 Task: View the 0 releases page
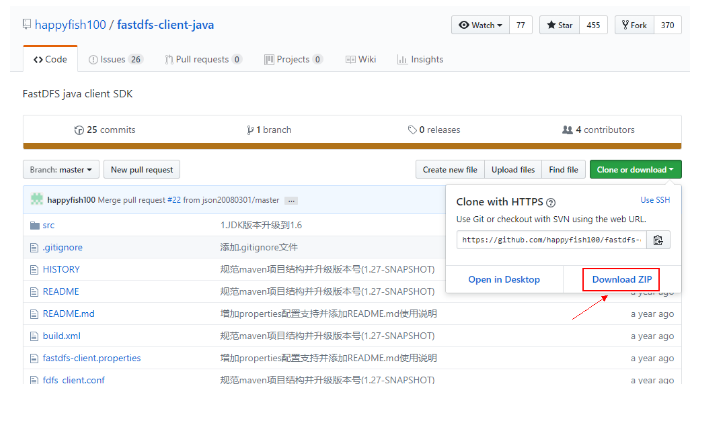[434, 130]
